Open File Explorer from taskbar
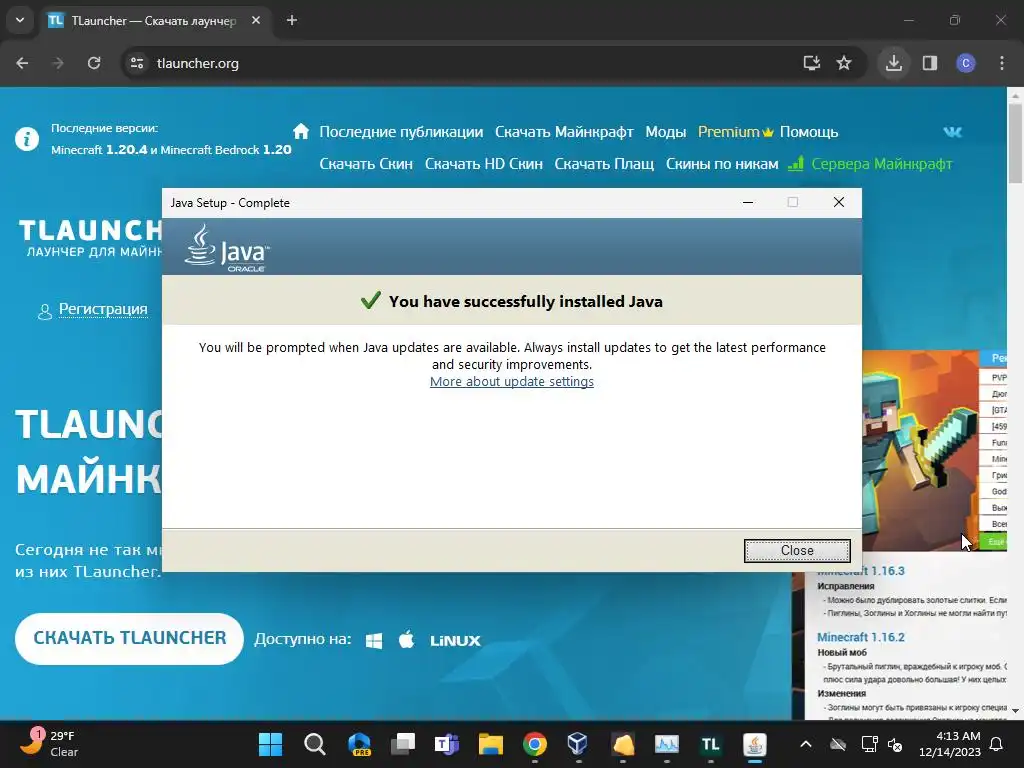The height and width of the screenshot is (768, 1024). tap(490, 744)
